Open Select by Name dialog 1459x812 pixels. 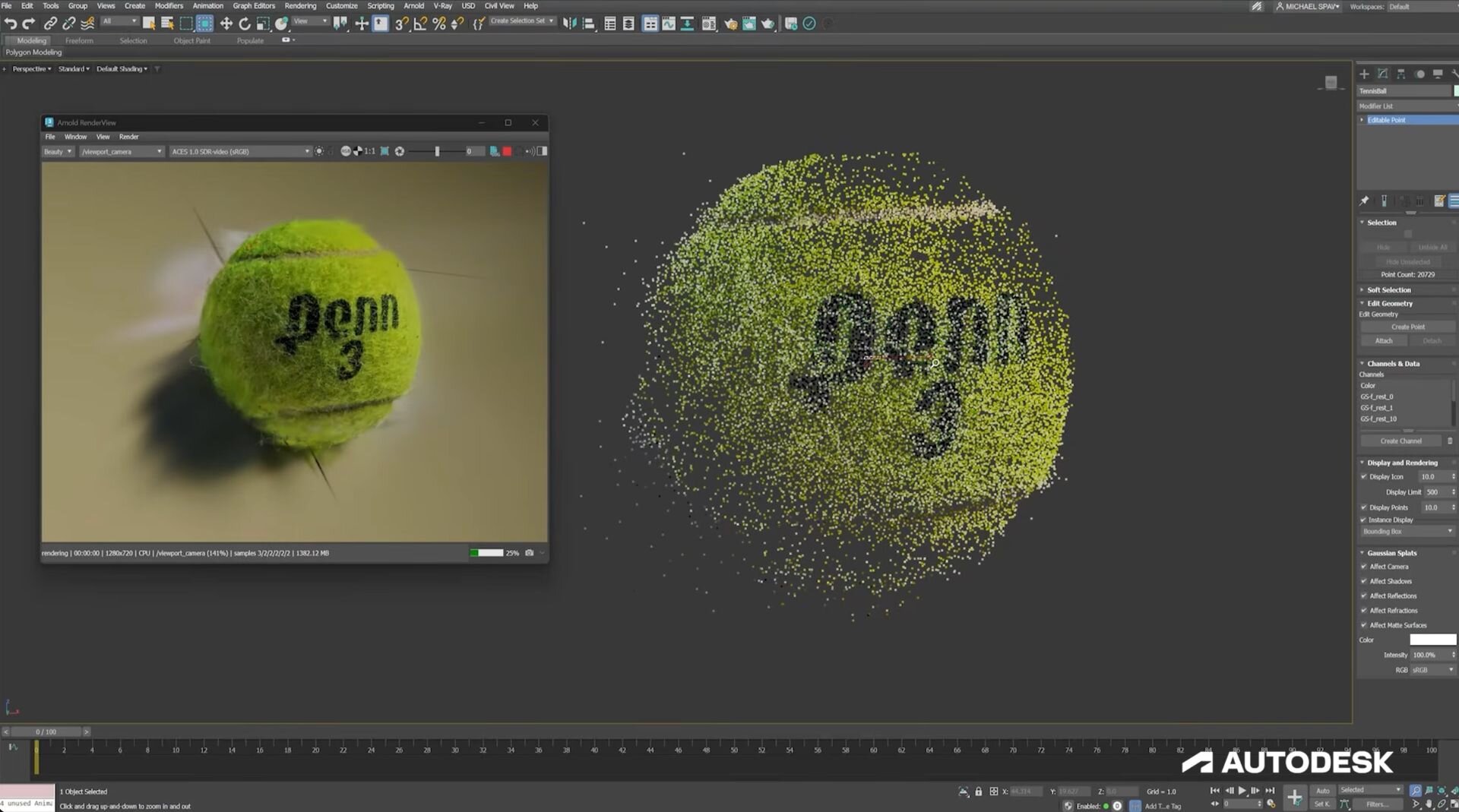167,24
